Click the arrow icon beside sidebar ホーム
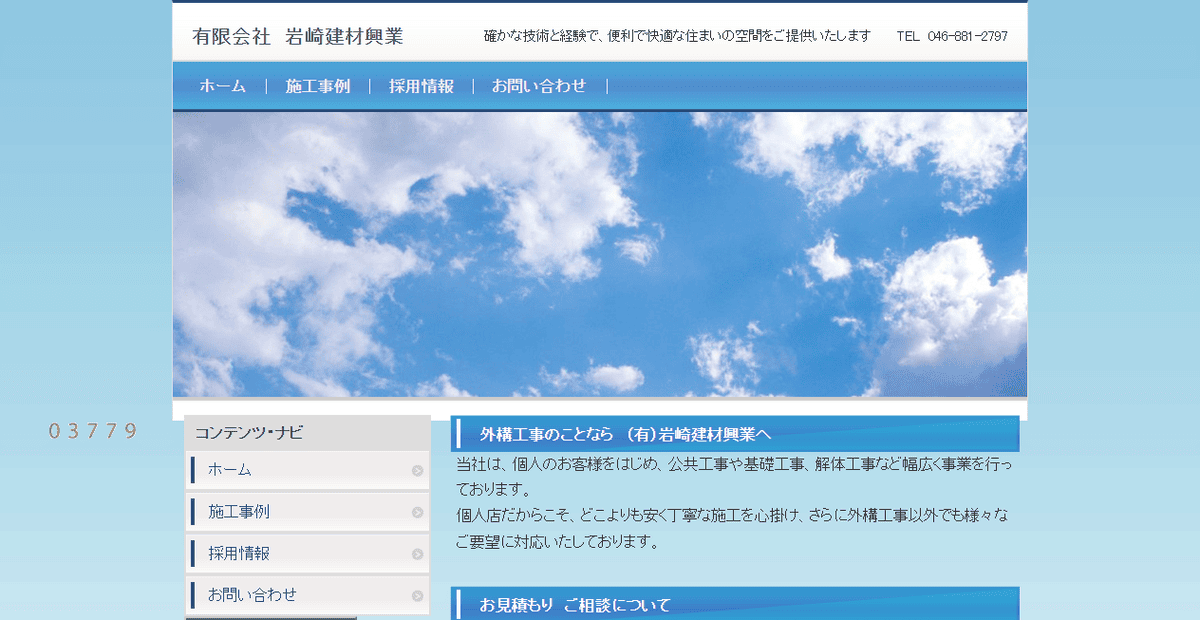Screen dimensions: 1200x620 (x=417, y=469)
